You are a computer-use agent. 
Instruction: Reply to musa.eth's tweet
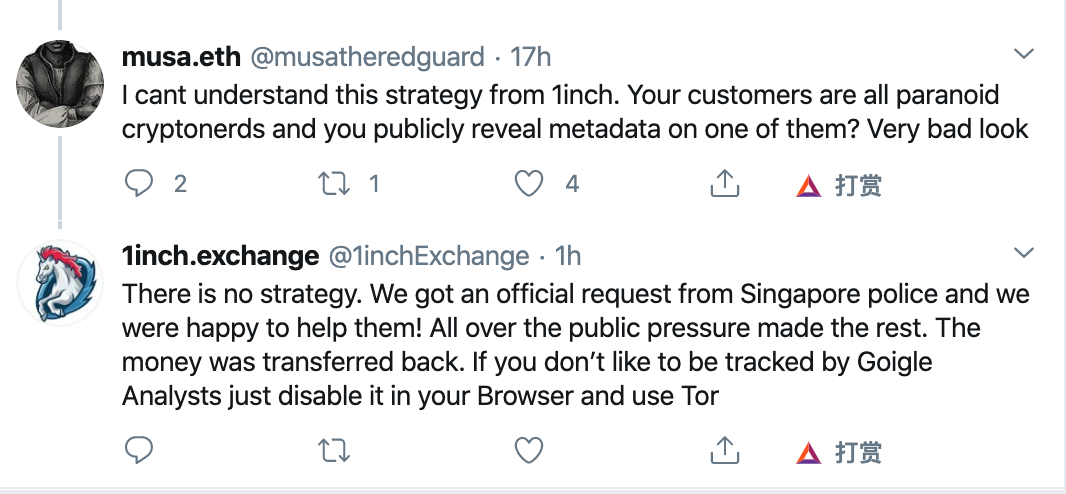click(x=139, y=184)
